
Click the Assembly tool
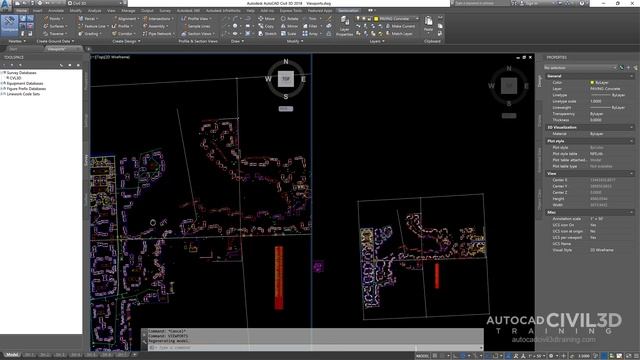[155, 26]
